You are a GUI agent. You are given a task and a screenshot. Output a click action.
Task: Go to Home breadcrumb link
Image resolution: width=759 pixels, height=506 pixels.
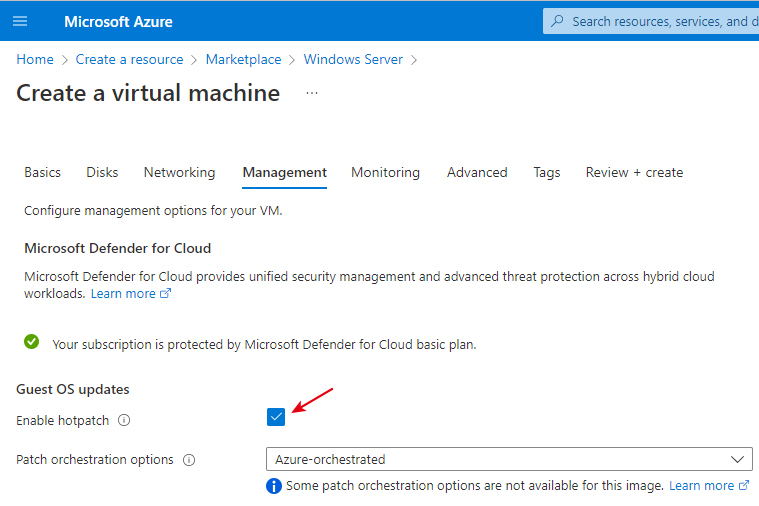pyautogui.click(x=35, y=60)
